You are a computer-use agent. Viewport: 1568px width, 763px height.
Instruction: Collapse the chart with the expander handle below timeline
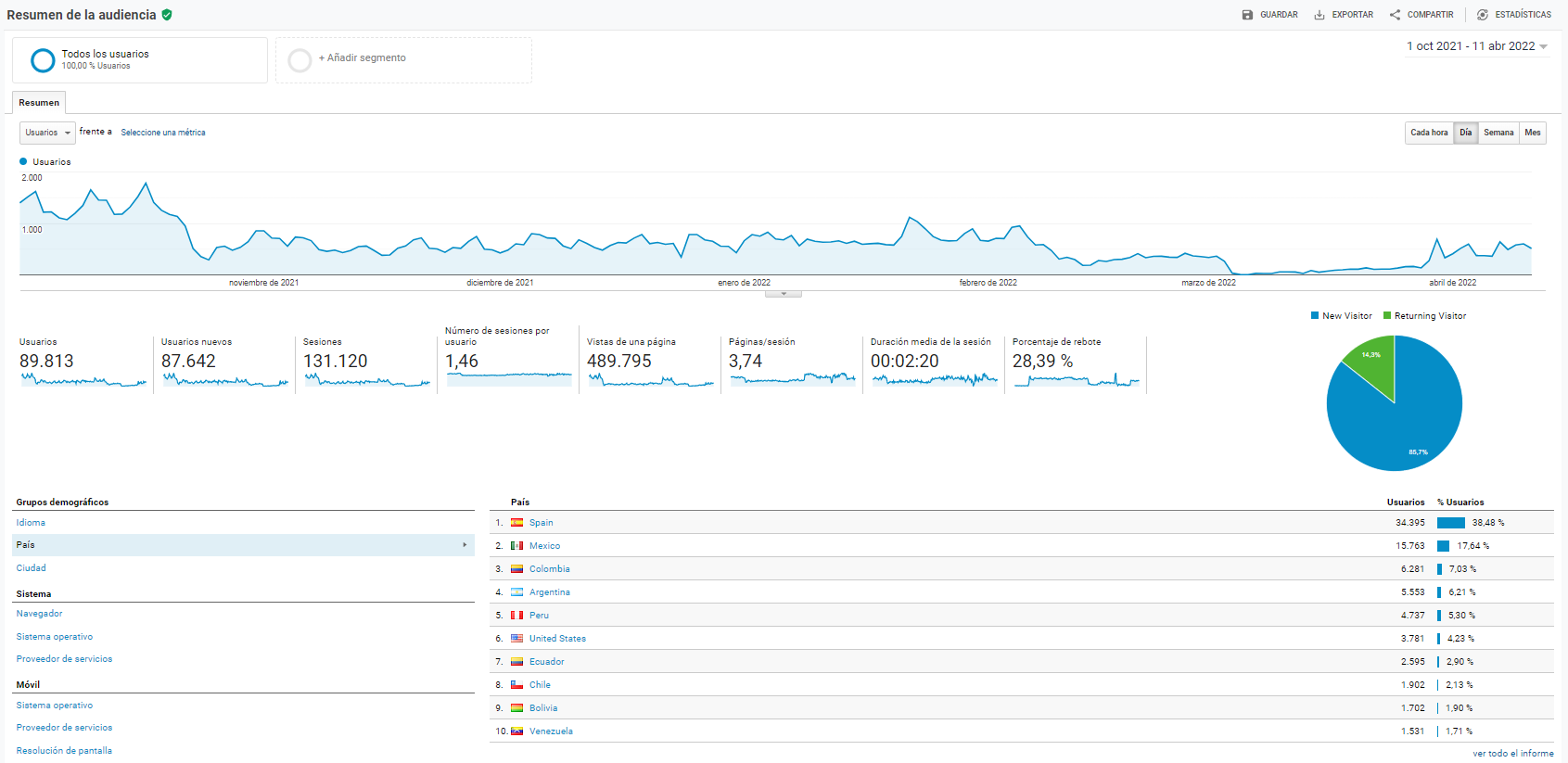(784, 294)
